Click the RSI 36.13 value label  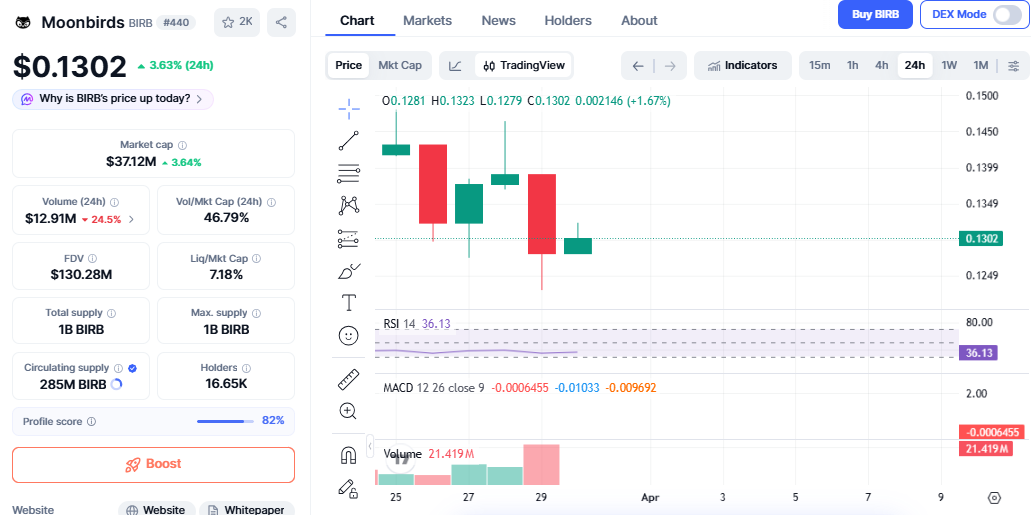point(978,353)
